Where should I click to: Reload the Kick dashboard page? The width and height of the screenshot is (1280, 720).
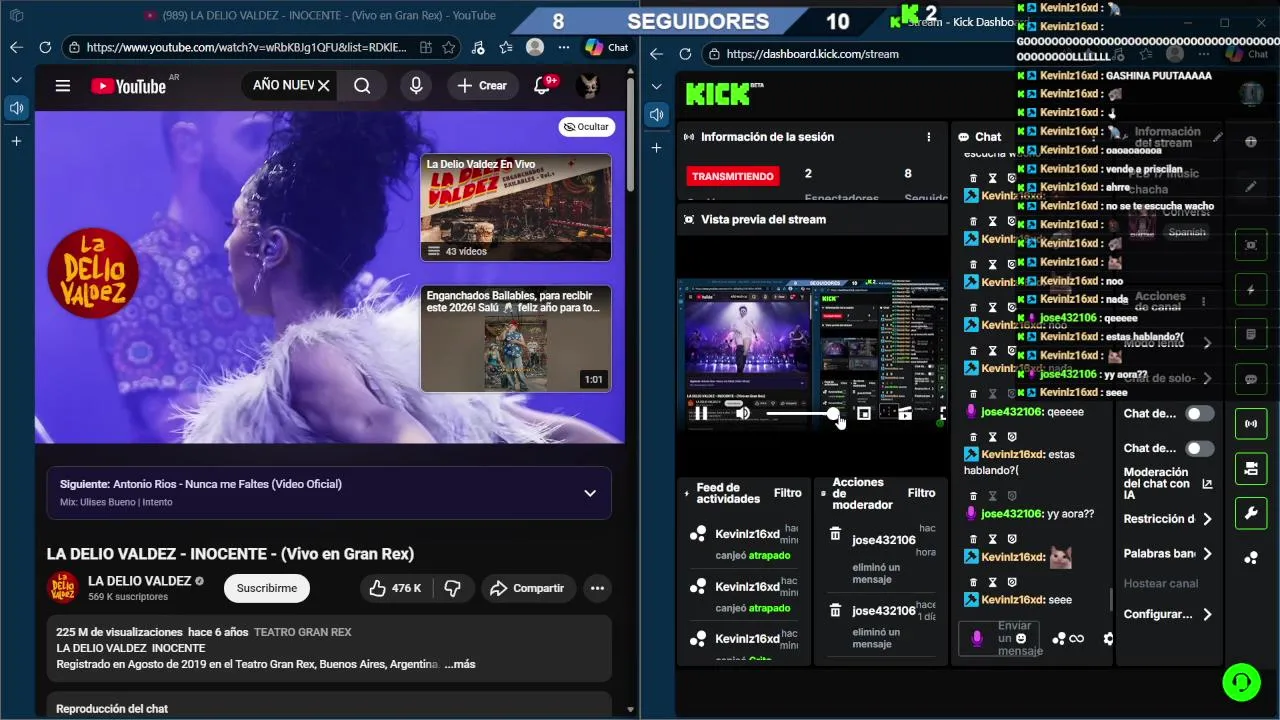(685, 54)
